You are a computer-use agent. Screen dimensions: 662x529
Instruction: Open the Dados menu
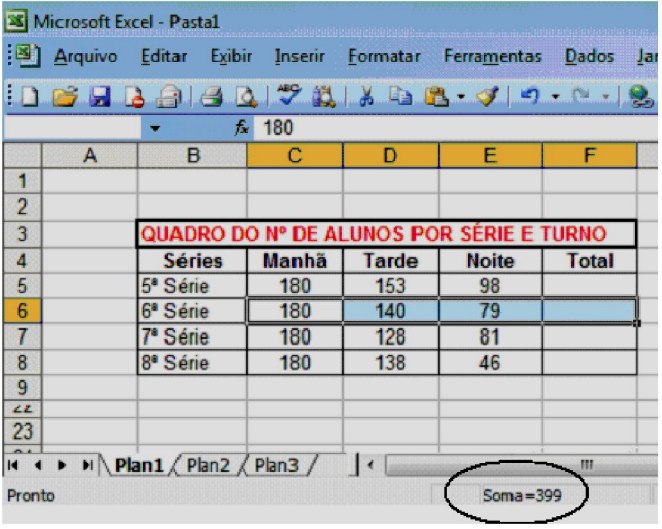(x=589, y=56)
